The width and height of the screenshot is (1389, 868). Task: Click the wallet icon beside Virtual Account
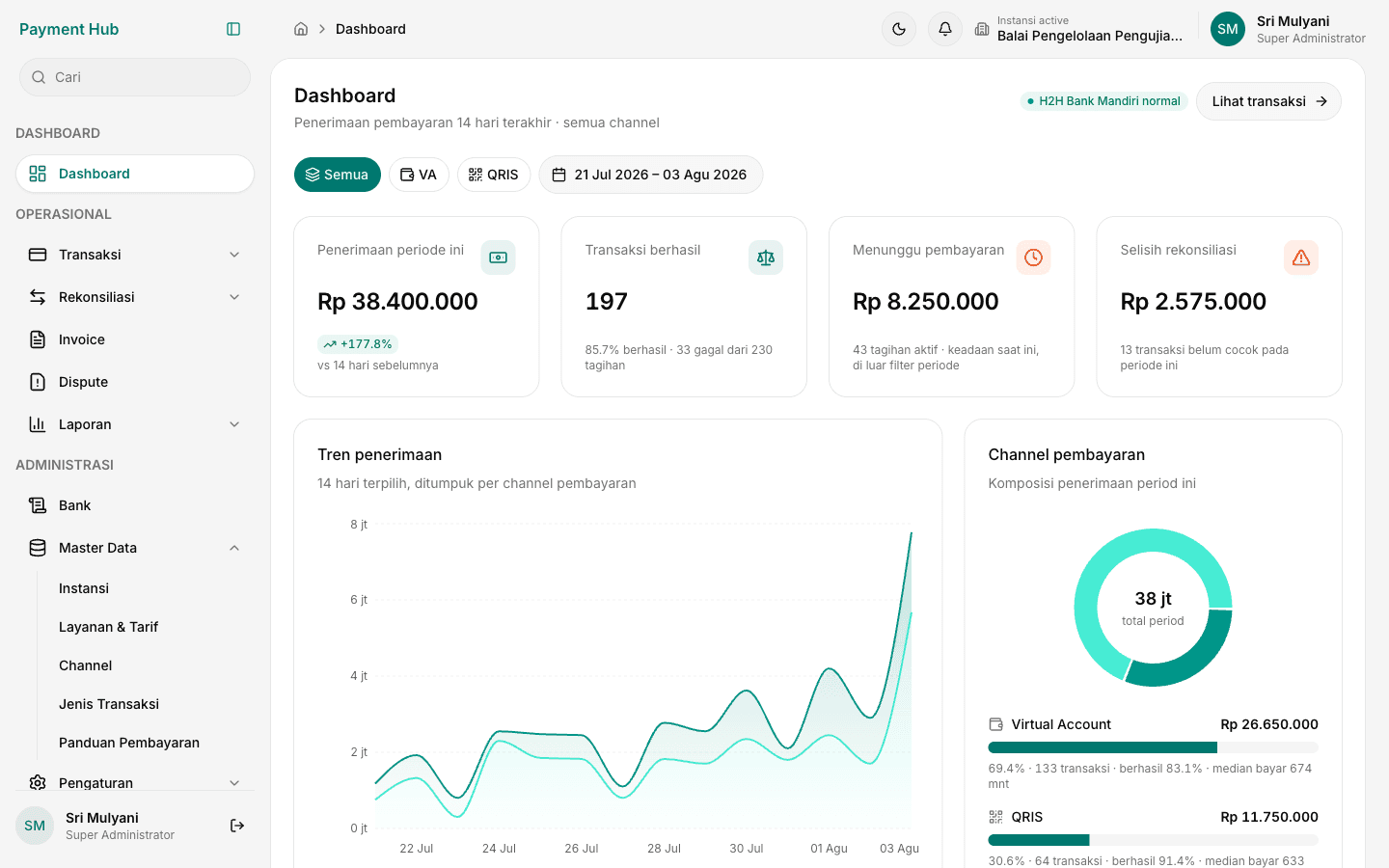pyautogui.click(x=996, y=724)
